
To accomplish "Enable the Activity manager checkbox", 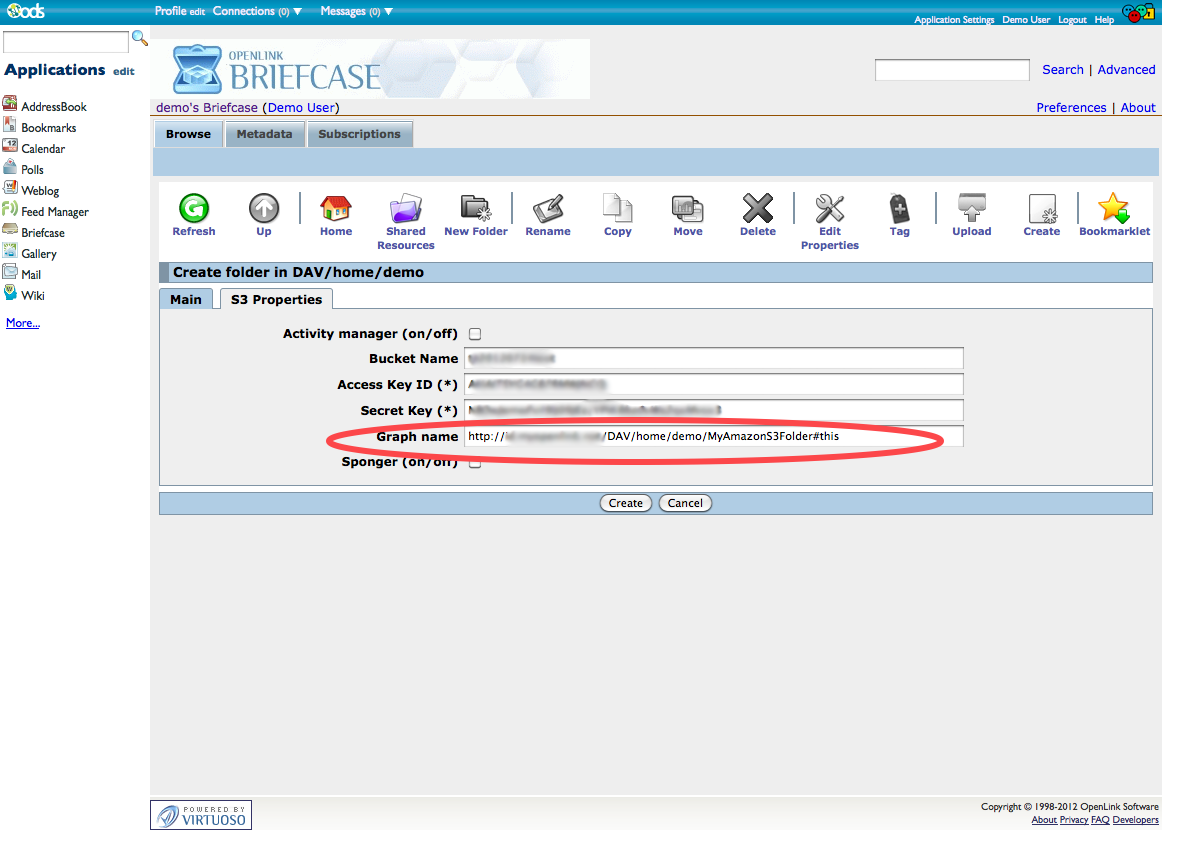I will [475, 334].
